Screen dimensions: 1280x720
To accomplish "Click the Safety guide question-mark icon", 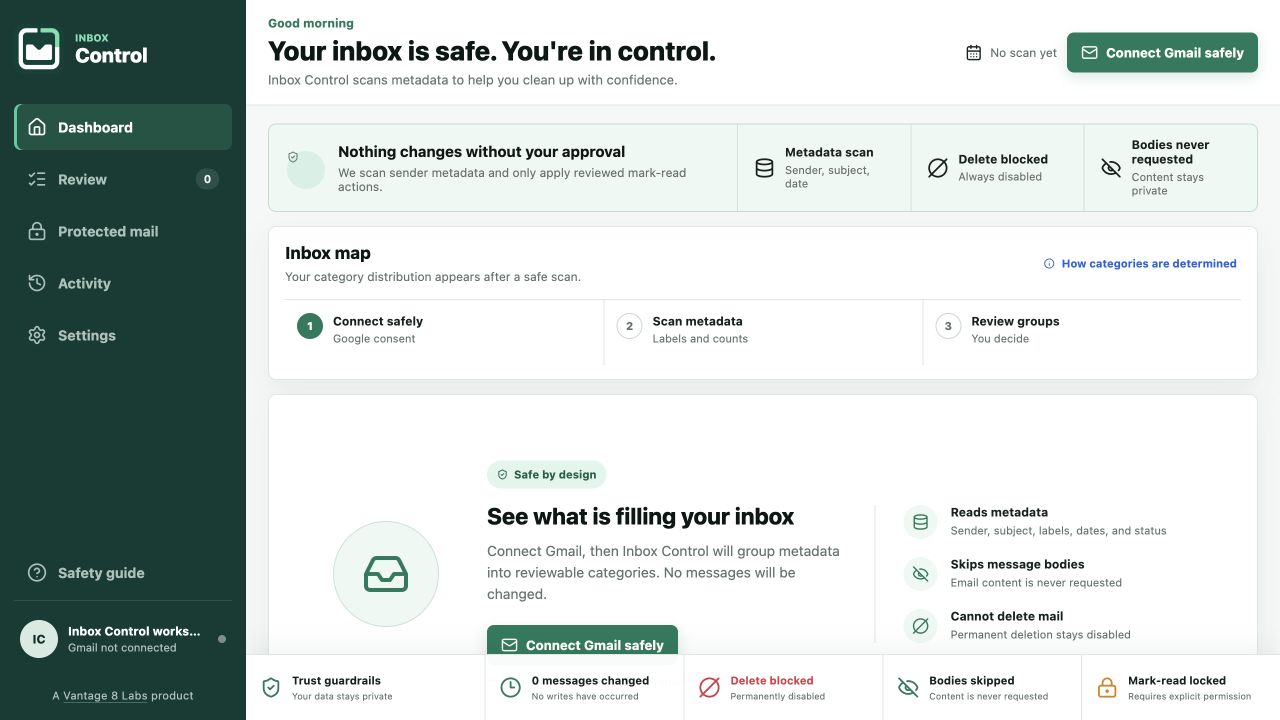I will pyautogui.click(x=37, y=573).
